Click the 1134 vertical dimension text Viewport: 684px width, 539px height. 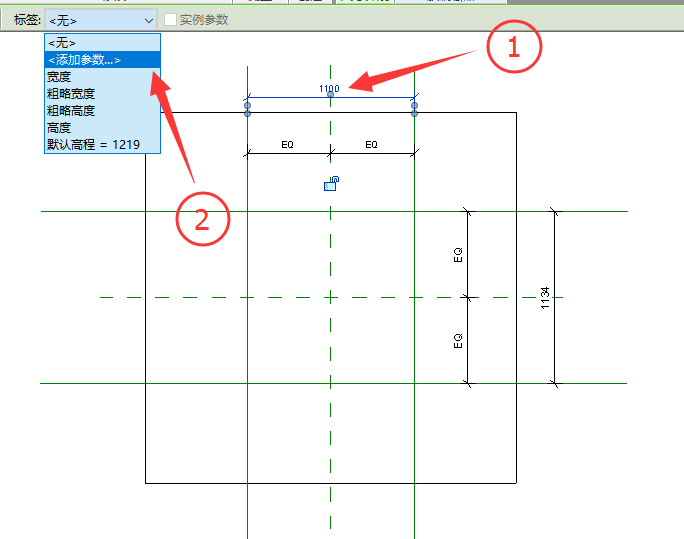click(545, 298)
